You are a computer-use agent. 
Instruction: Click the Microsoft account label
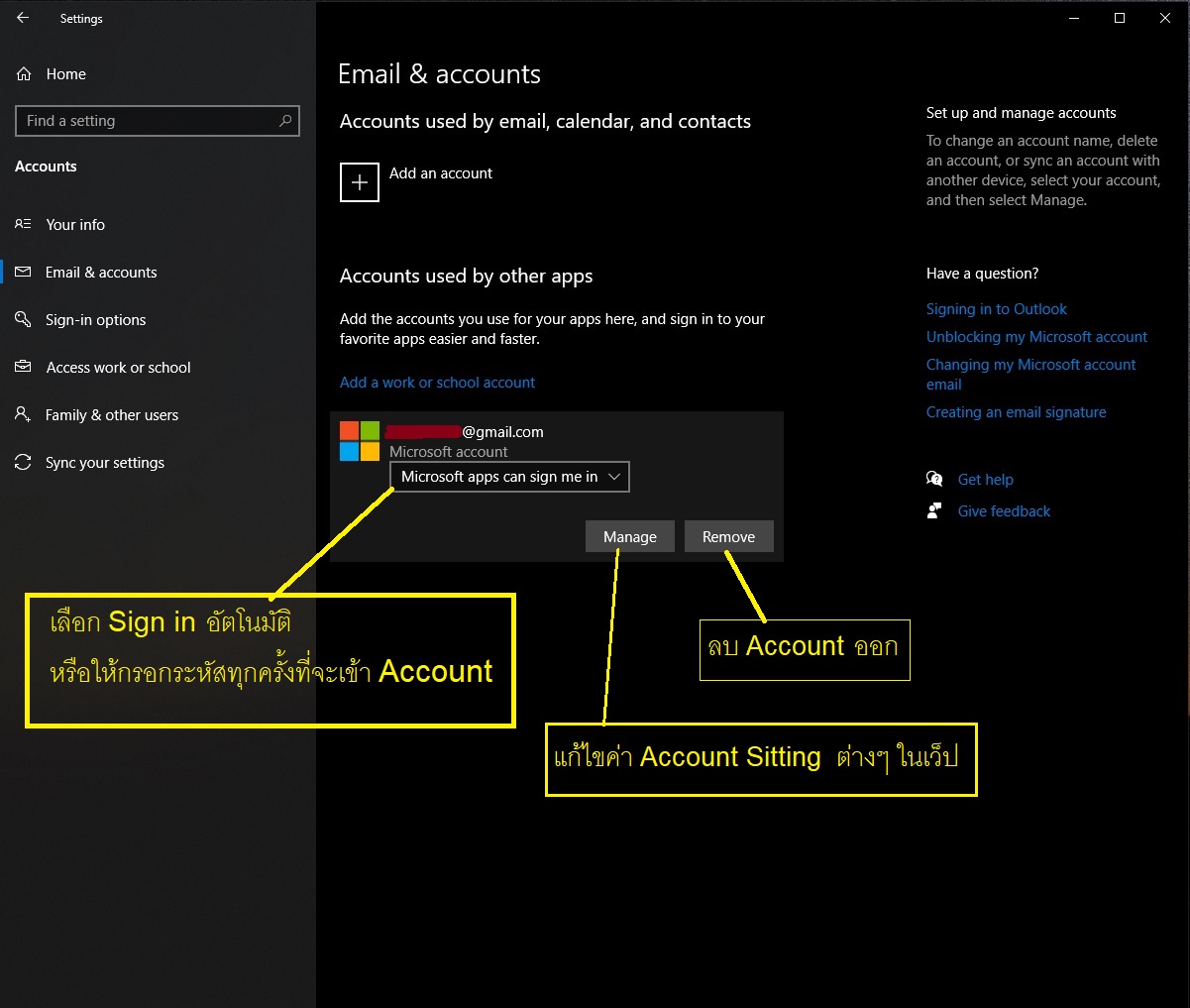[448, 451]
